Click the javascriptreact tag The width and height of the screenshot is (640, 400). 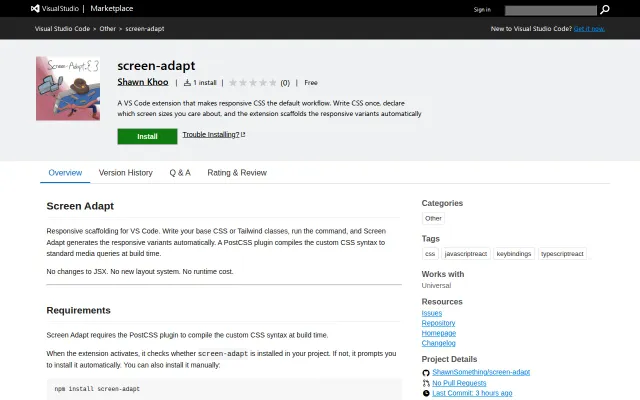[x=466, y=254]
